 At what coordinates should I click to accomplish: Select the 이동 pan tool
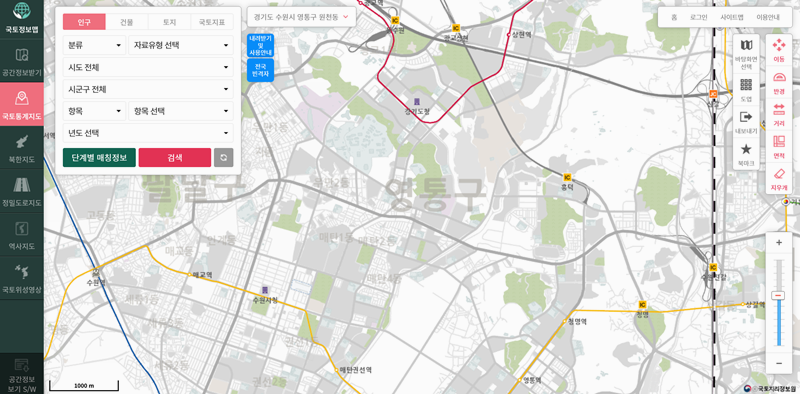coord(779,51)
